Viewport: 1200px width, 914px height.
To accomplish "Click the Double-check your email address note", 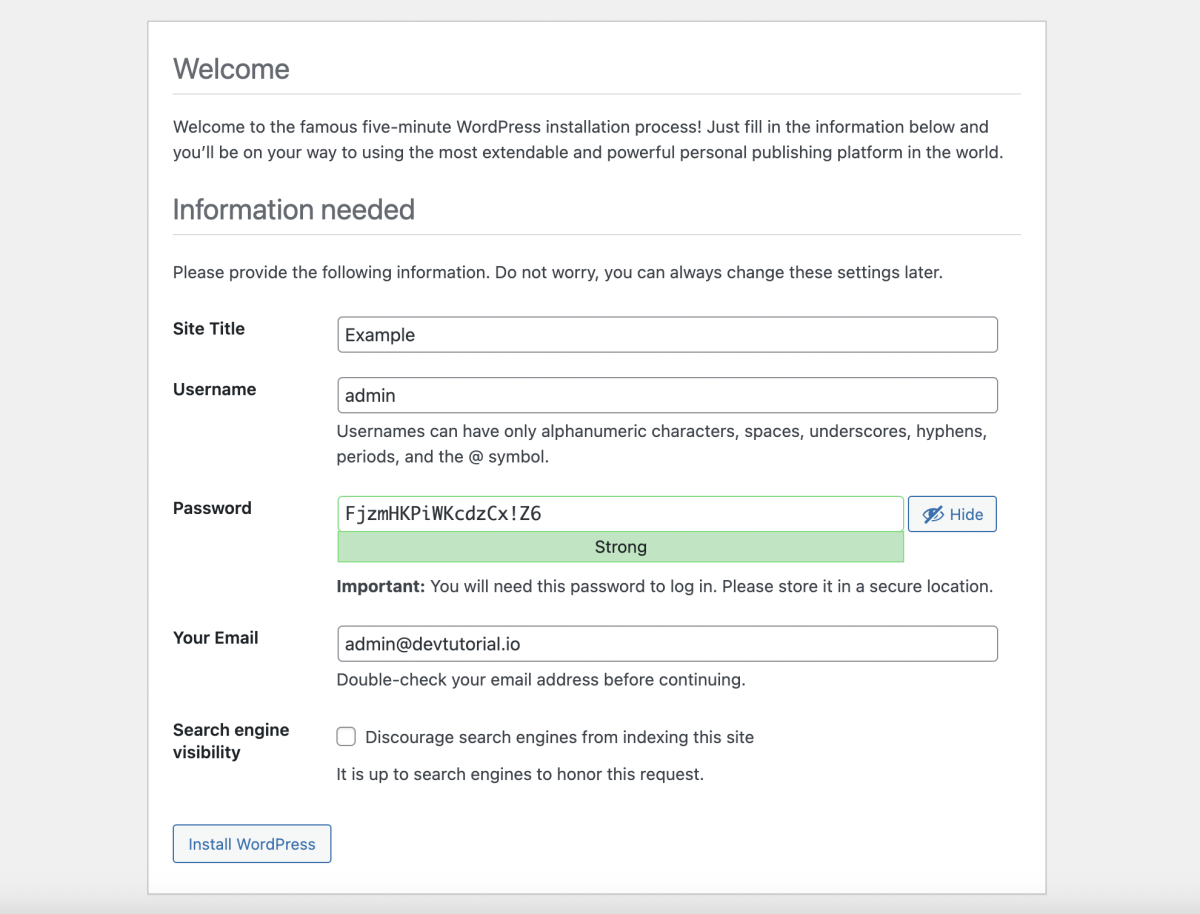I will [x=540, y=680].
